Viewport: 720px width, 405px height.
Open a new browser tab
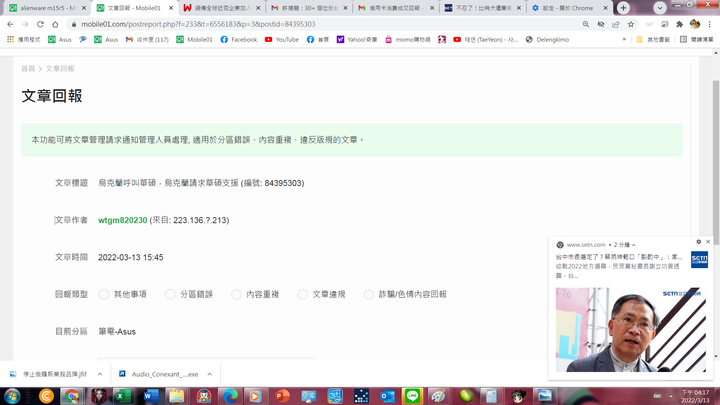click(x=623, y=8)
